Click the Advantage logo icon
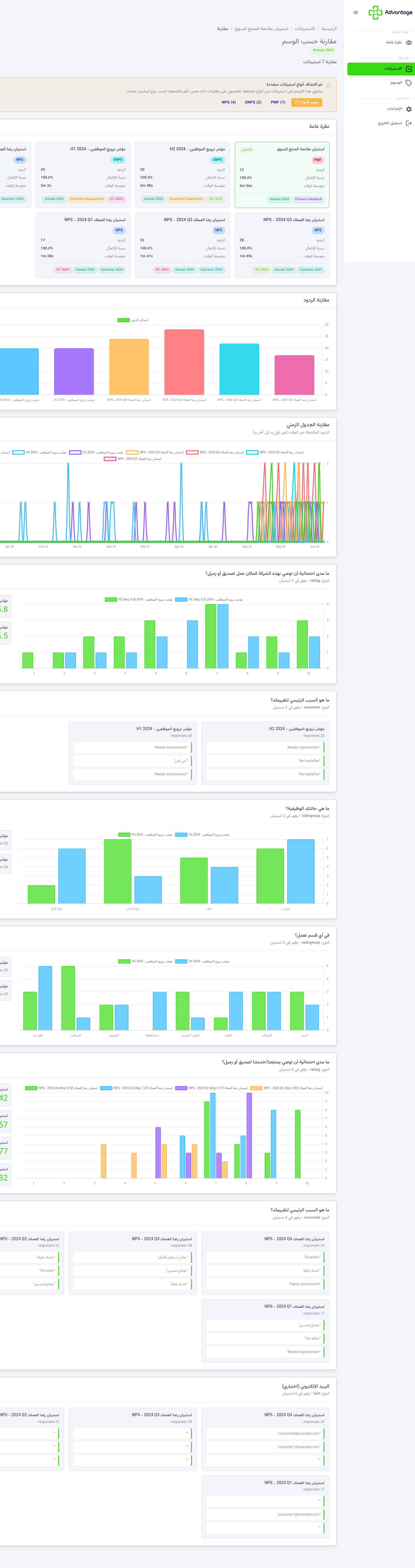The height and width of the screenshot is (1568, 415). [x=375, y=12]
